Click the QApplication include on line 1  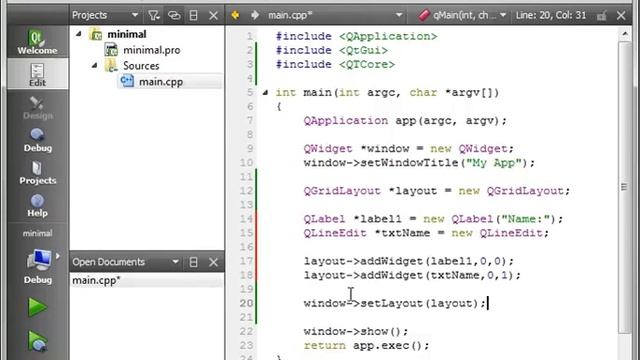356,36
